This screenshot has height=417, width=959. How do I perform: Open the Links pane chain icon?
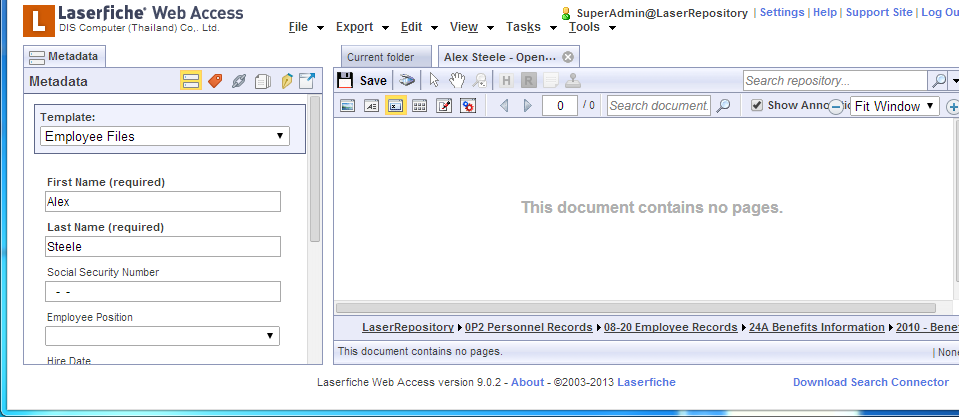coord(239,81)
